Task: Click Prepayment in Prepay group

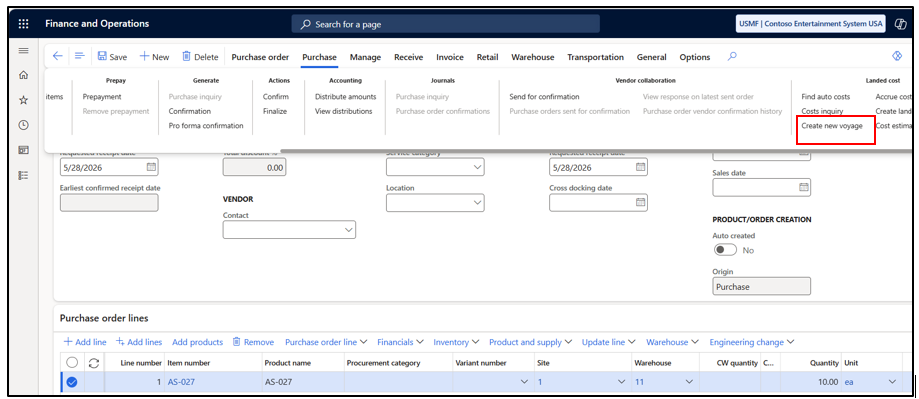Action: 102,97
